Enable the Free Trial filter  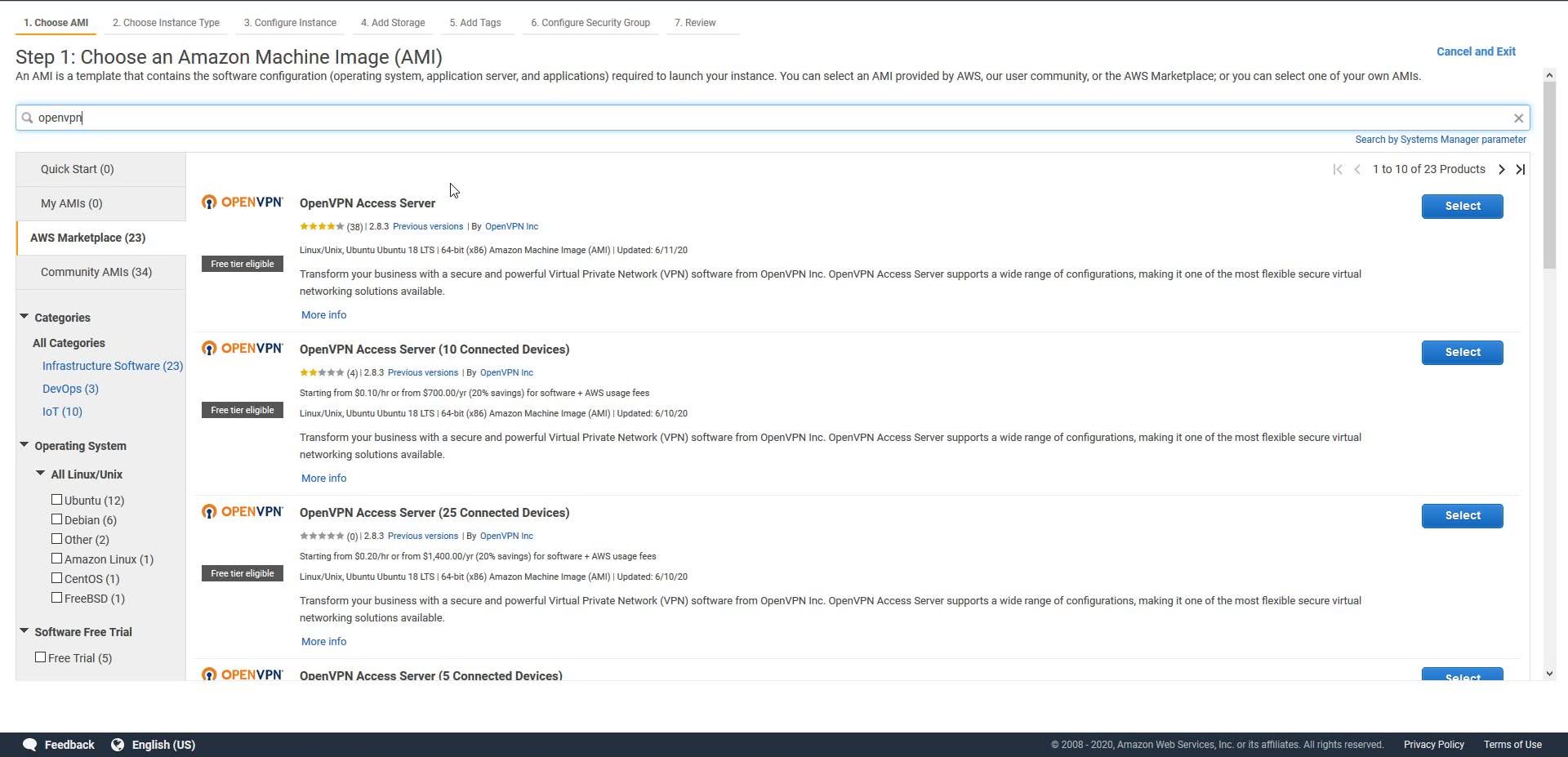tap(41, 657)
